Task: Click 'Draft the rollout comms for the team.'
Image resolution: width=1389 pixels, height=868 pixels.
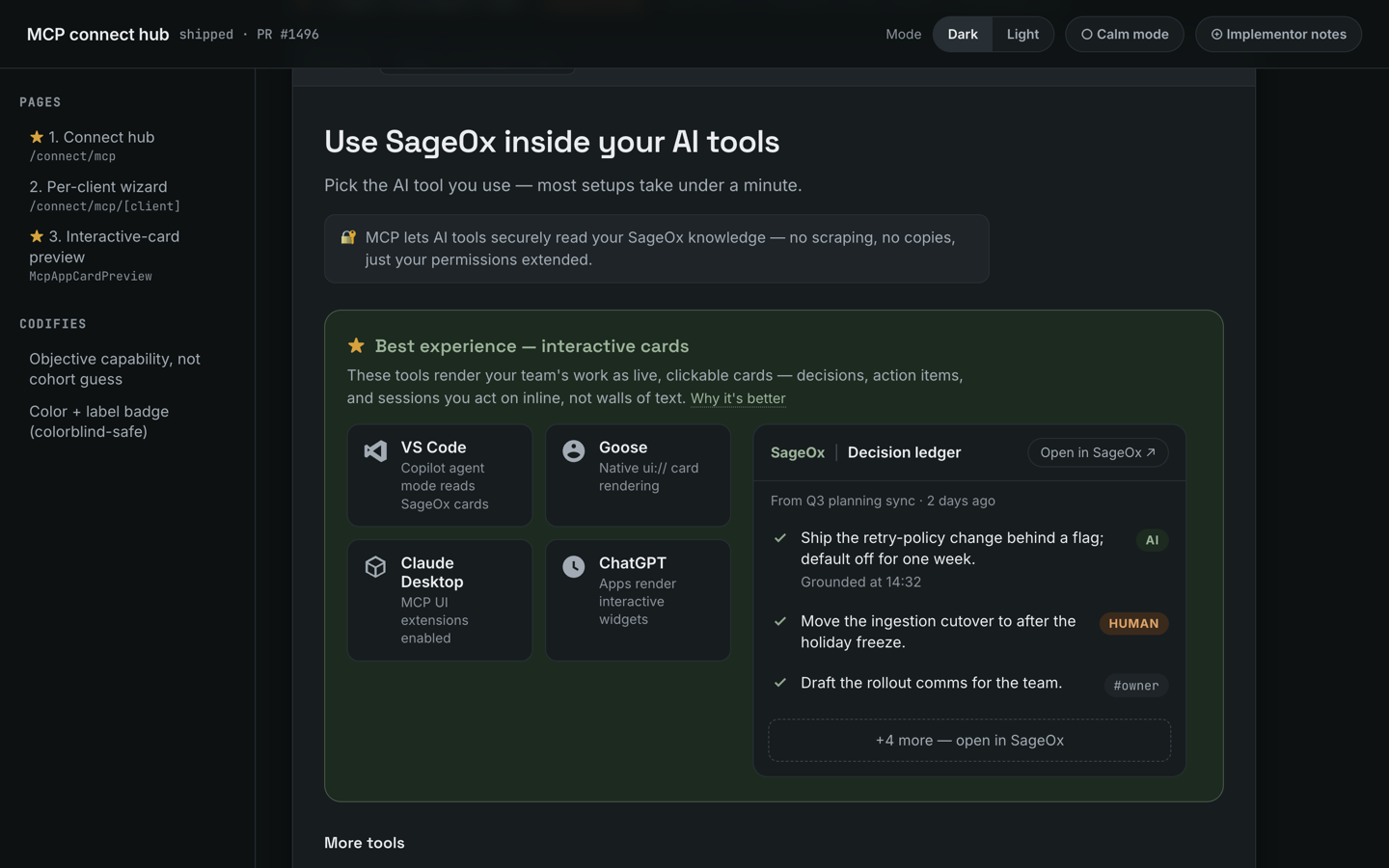Action: click(932, 683)
